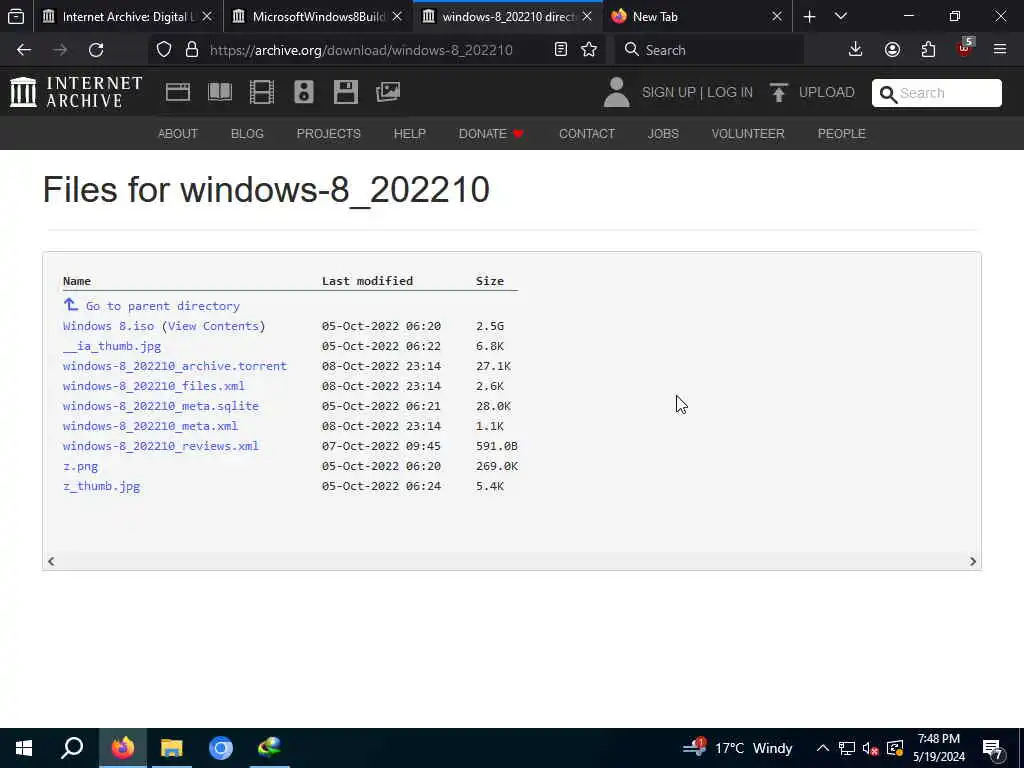Viewport: 1024px width, 768px height.
Task: Click UPLOAD link text
Action: pyautogui.click(x=826, y=92)
